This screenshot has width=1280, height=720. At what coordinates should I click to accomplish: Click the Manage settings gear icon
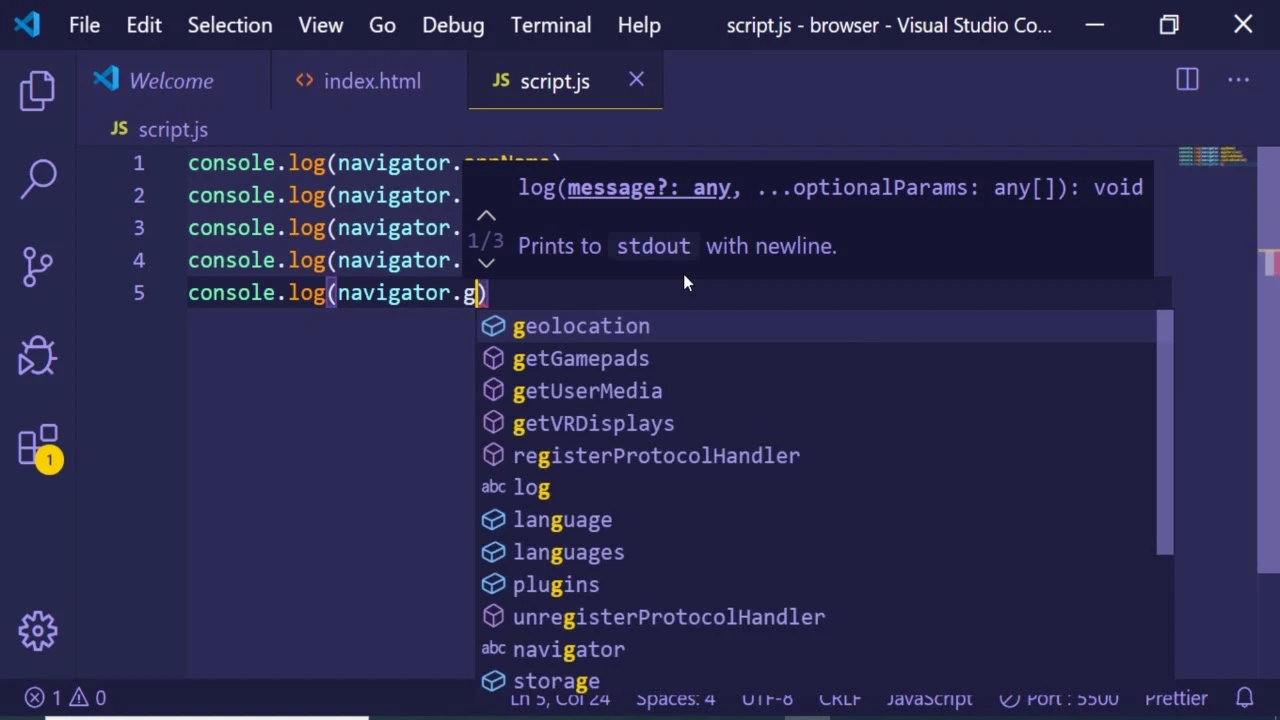37,630
